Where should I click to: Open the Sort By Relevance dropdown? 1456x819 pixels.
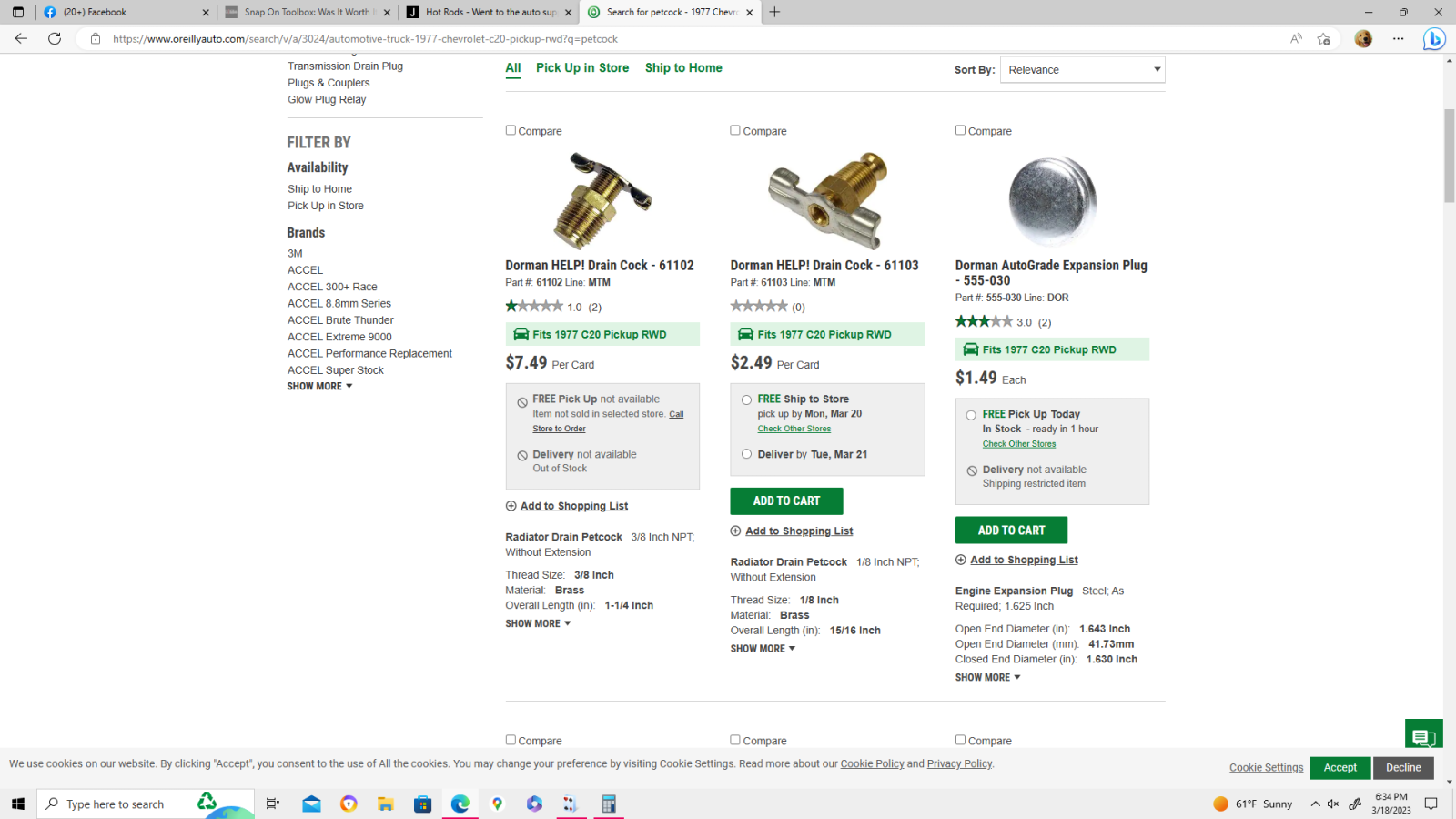click(x=1083, y=70)
